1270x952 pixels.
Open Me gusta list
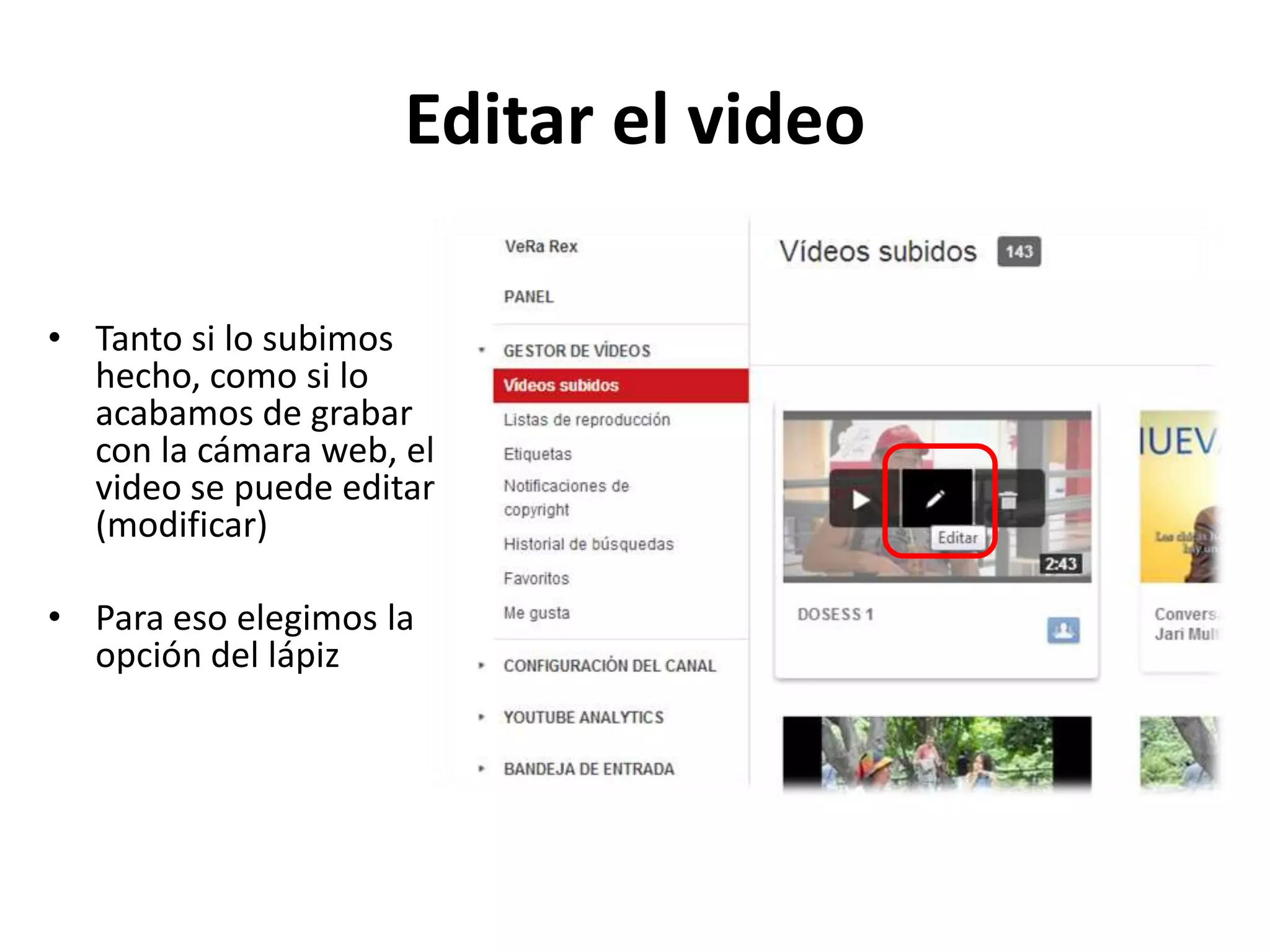pos(536,613)
